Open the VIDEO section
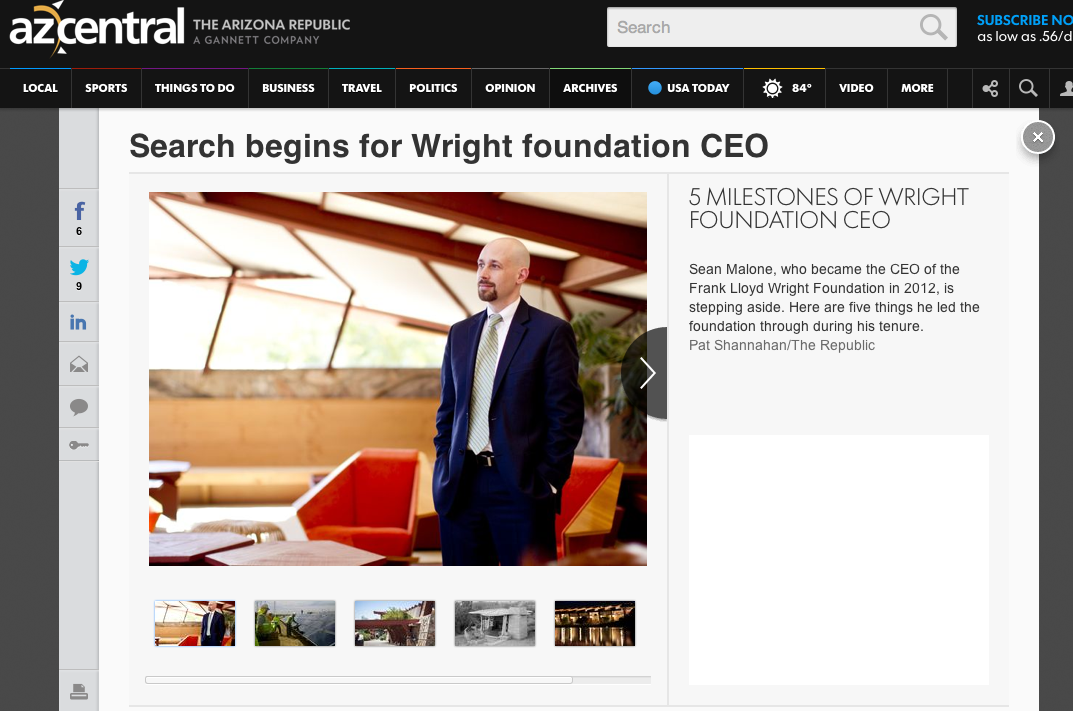The image size is (1073, 711). point(856,88)
